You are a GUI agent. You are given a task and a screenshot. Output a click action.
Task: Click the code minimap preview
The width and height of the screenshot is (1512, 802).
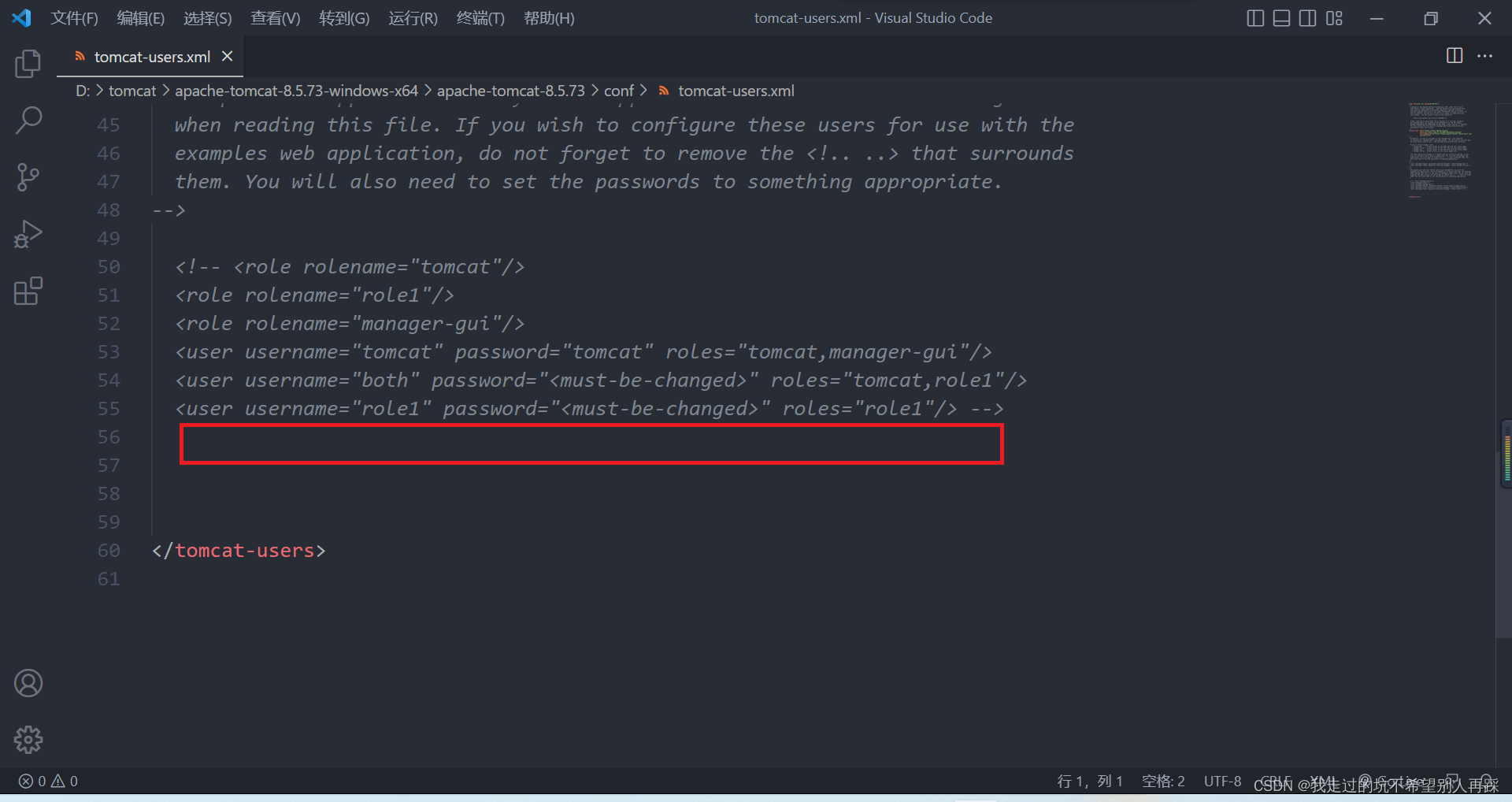click(1440, 150)
